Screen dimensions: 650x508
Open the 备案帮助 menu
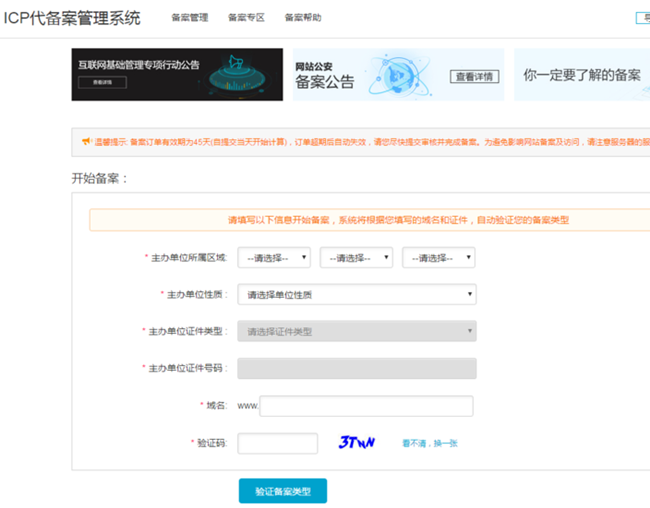303,17
